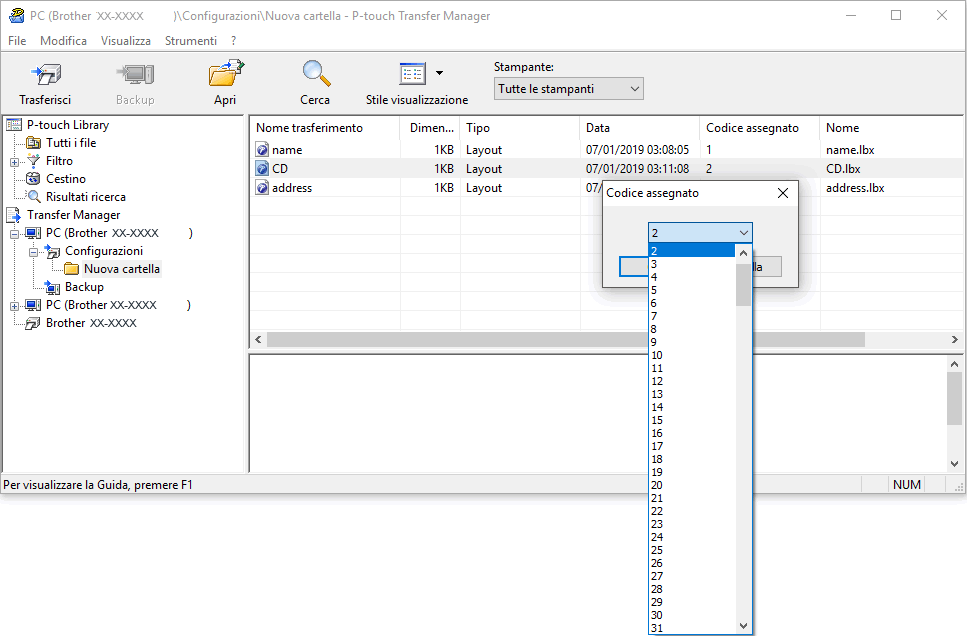Click the code list scroll down arrow
Screen dimensions: 967x636
pyautogui.click(x=743, y=626)
